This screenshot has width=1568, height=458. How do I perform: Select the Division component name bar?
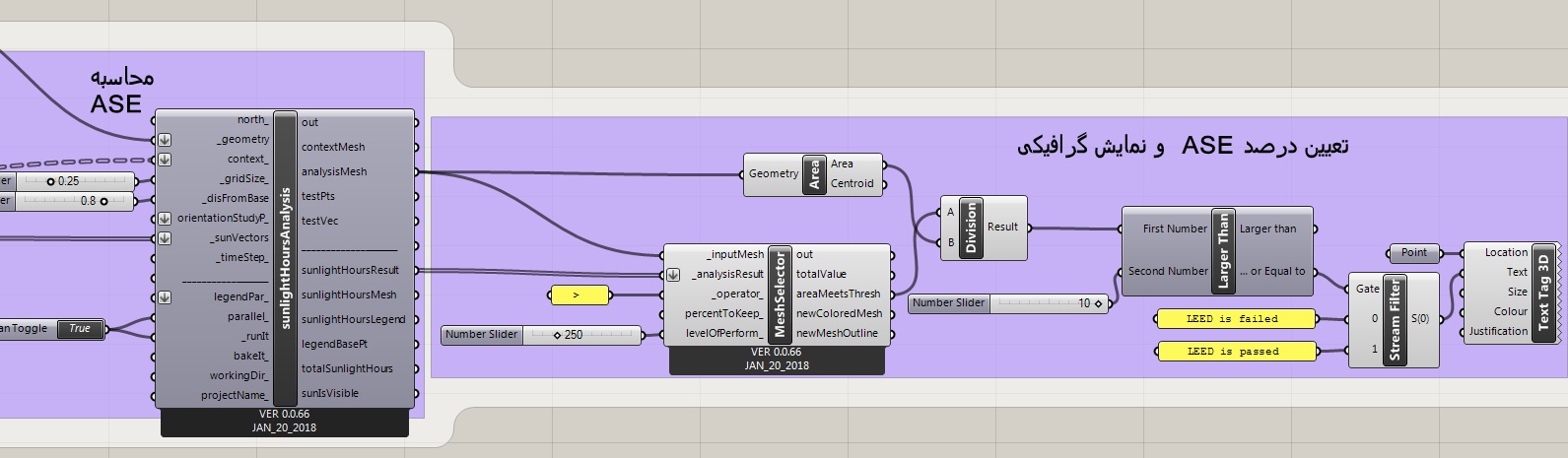[971, 228]
